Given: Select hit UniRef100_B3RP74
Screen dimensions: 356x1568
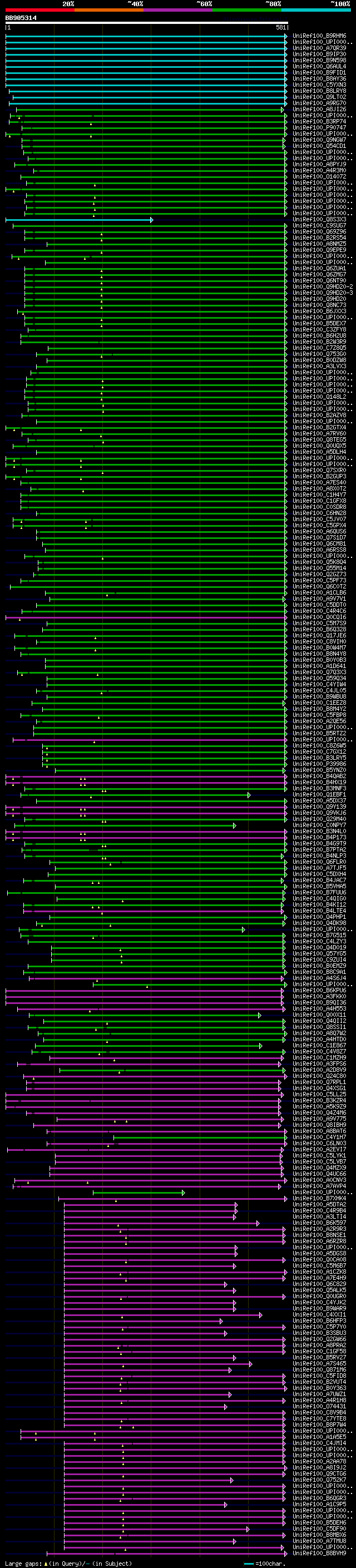Looking at the screenshot, I should point(319,122).
